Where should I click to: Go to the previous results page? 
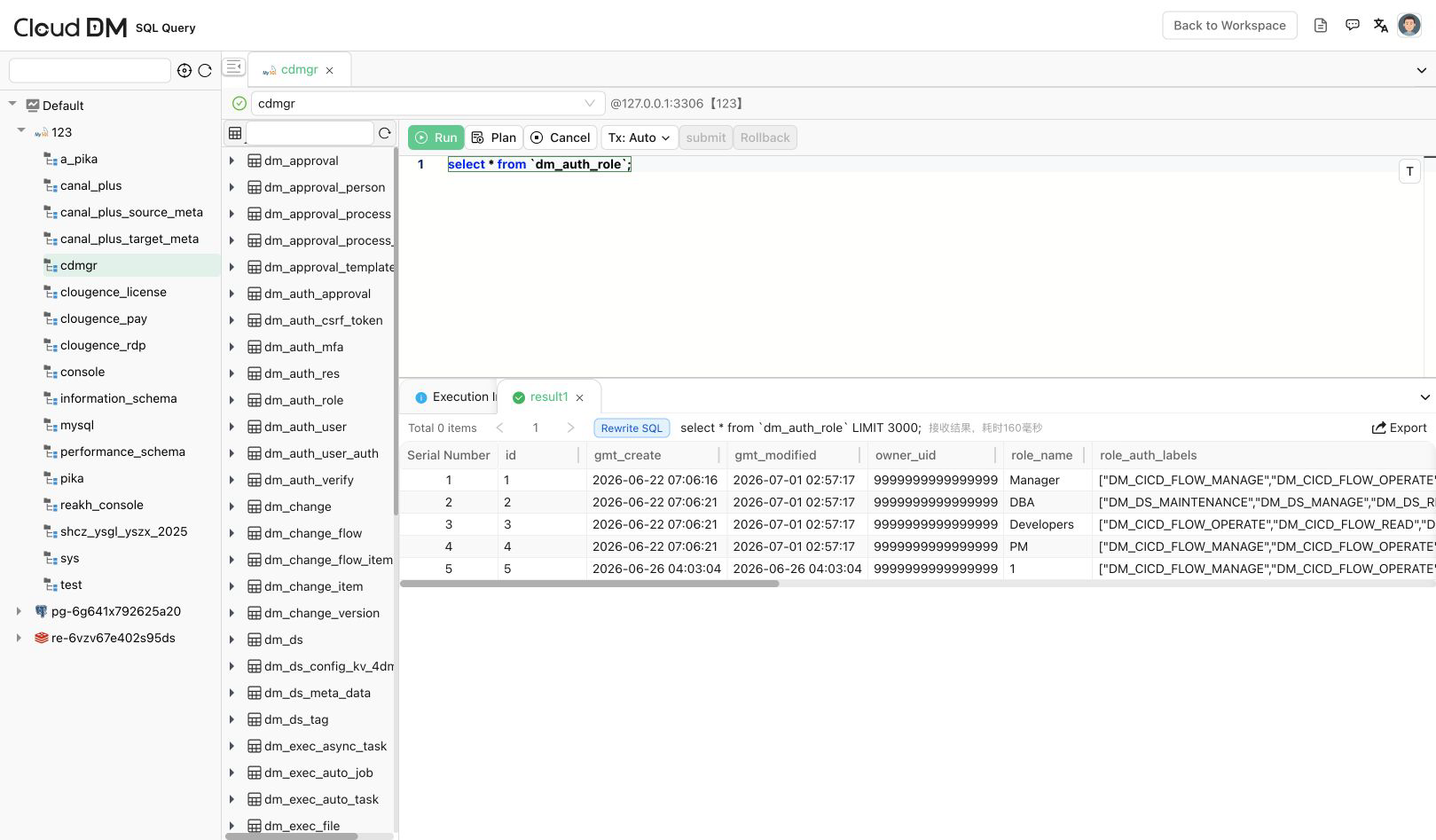point(500,428)
